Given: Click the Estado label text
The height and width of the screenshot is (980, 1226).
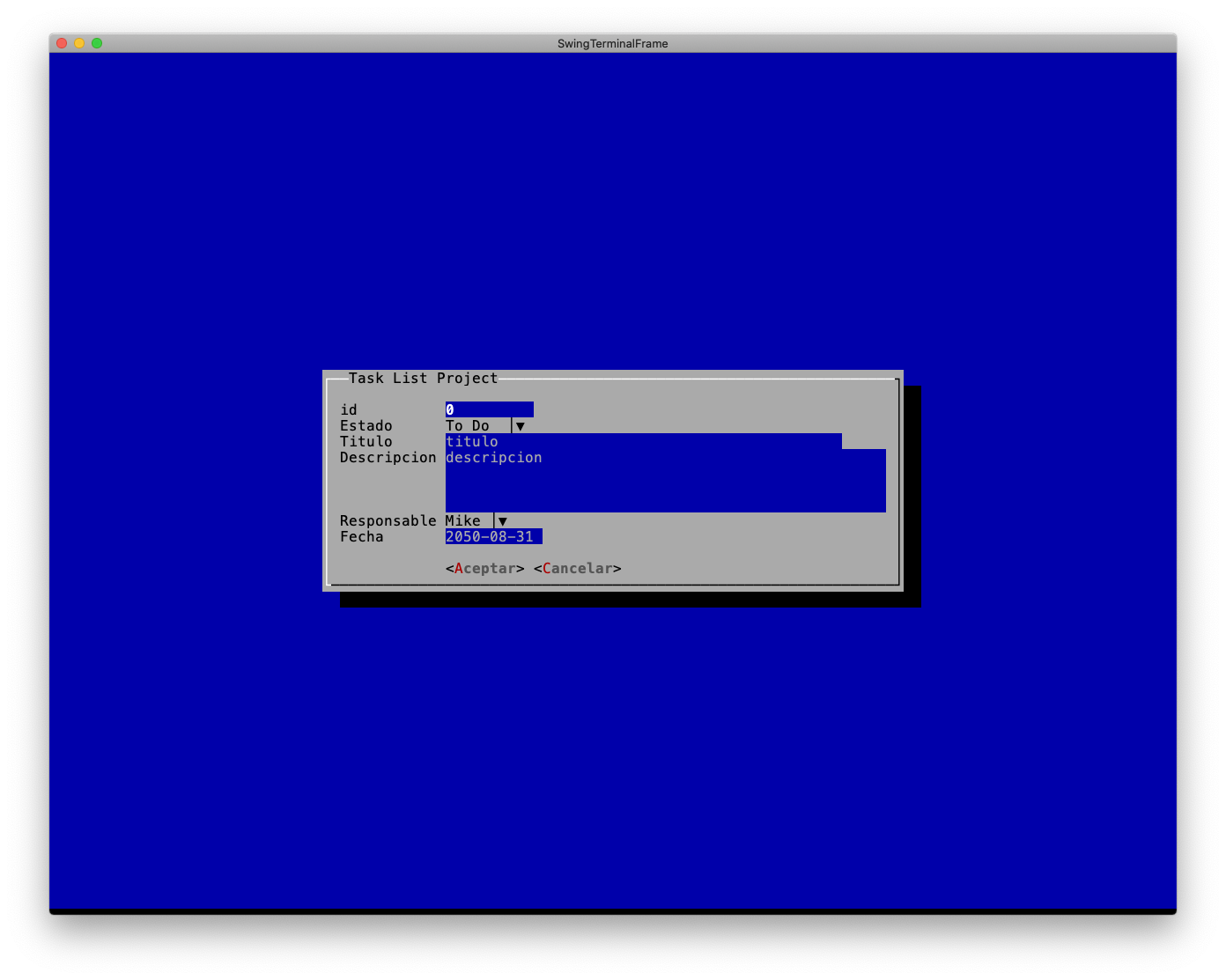Looking at the screenshot, I should 366,425.
